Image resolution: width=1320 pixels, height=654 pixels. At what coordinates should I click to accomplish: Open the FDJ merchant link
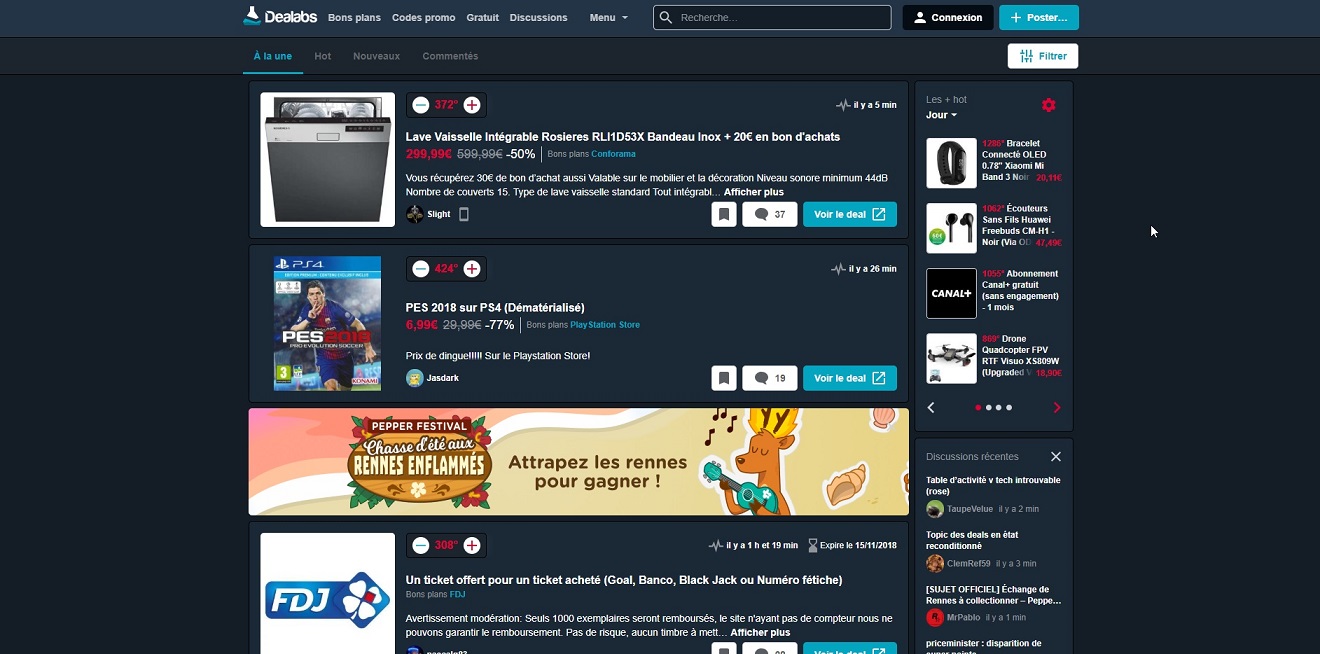pyautogui.click(x=457, y=594)
